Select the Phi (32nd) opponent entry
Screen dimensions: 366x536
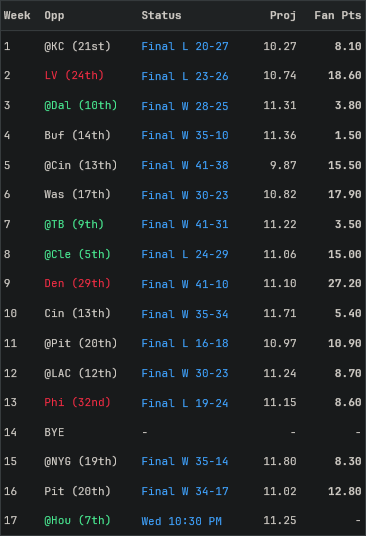coord(77,402)
